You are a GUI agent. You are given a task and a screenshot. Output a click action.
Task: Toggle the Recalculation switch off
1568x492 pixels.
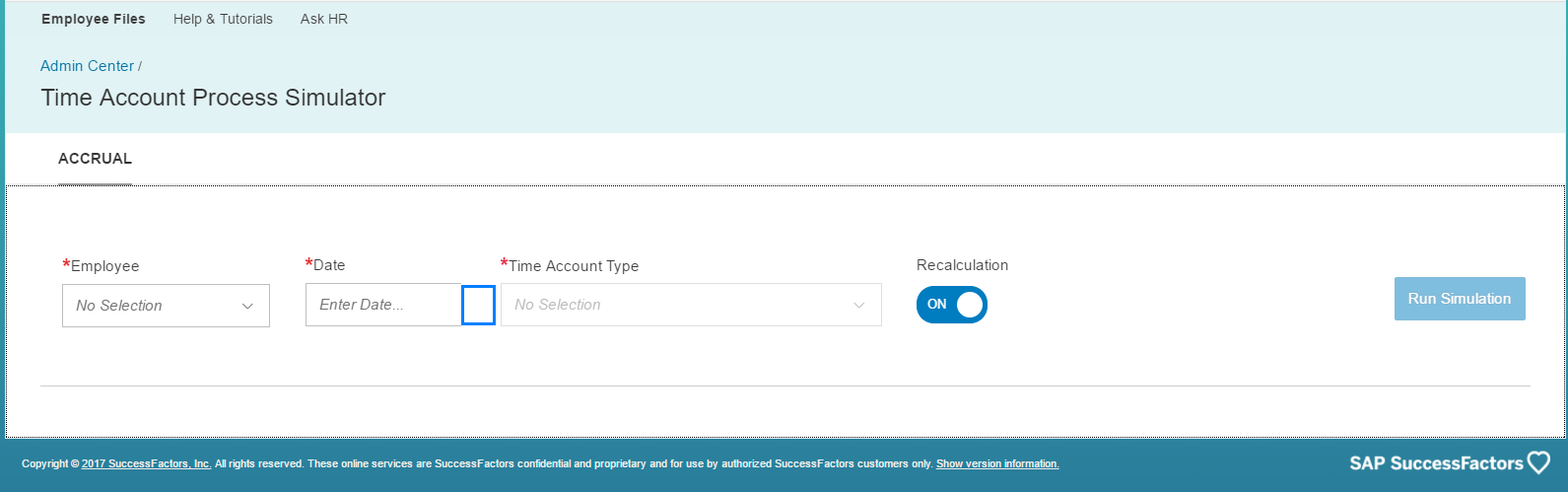tap(952, 305)
